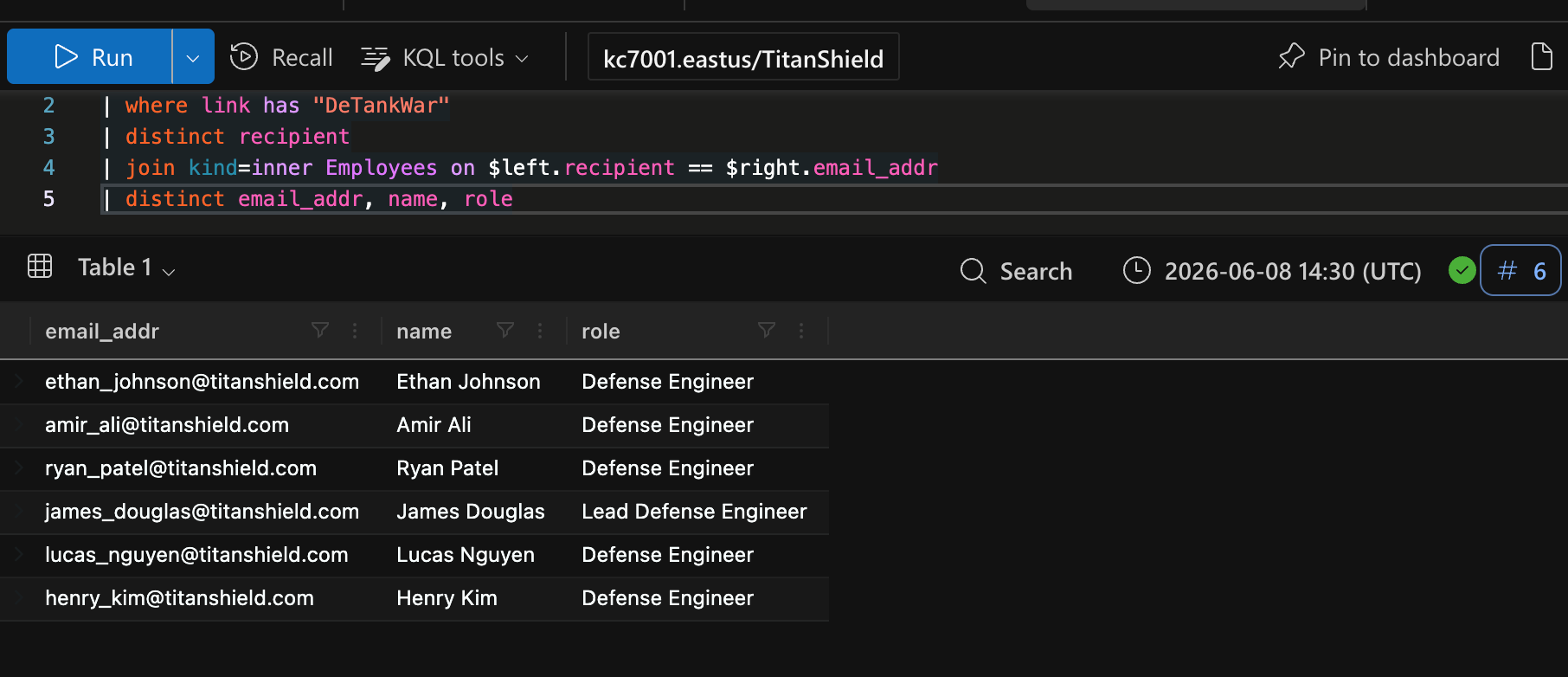Expand the ryan_patel row
This screenshot has width=1568, height=677.
(x=19, y=467)
